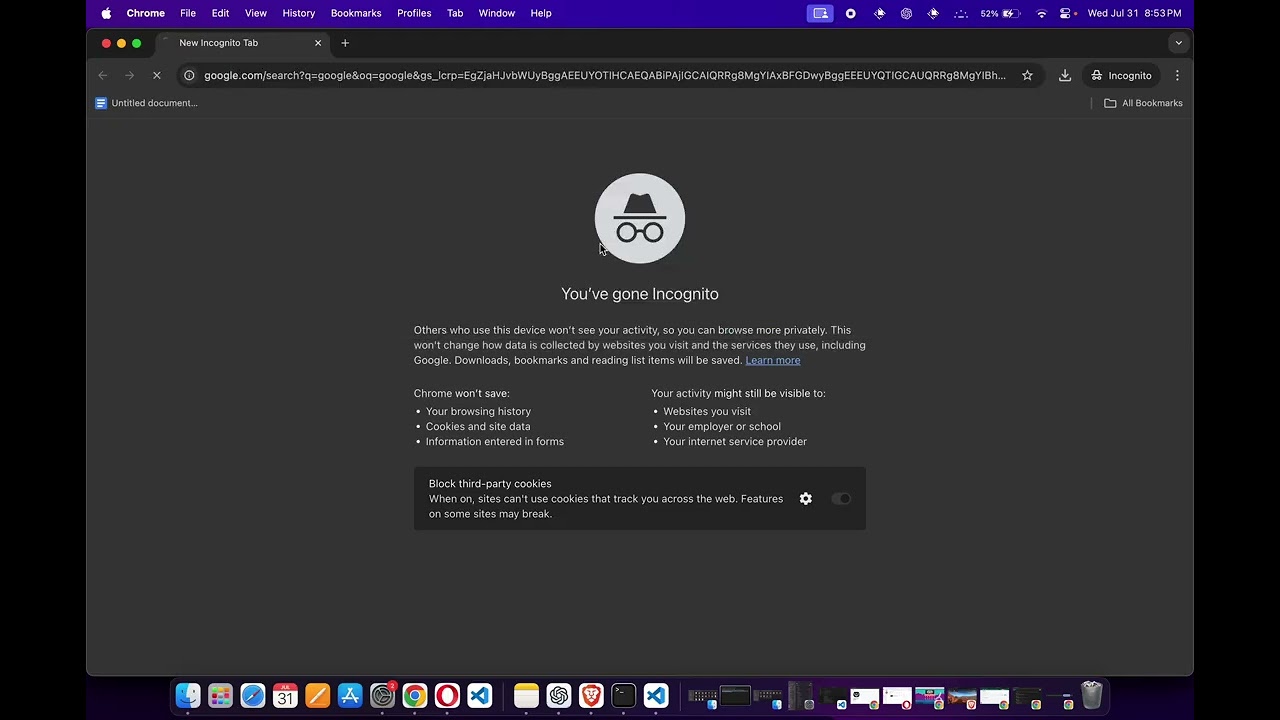Click "Your employer or school" list item

(x=722, y=426)
